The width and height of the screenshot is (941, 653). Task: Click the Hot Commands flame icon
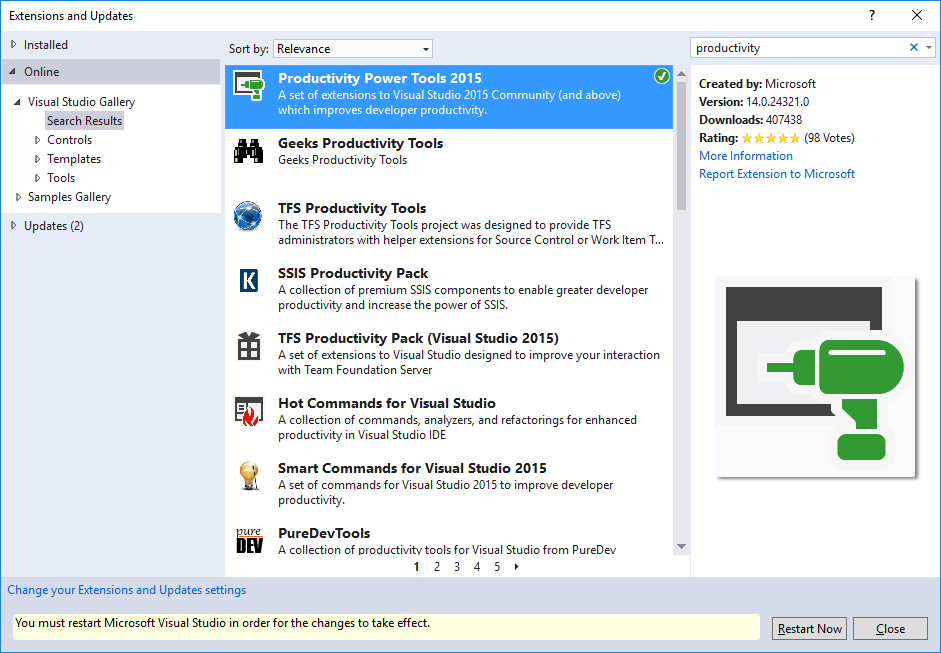coord(248,411)
